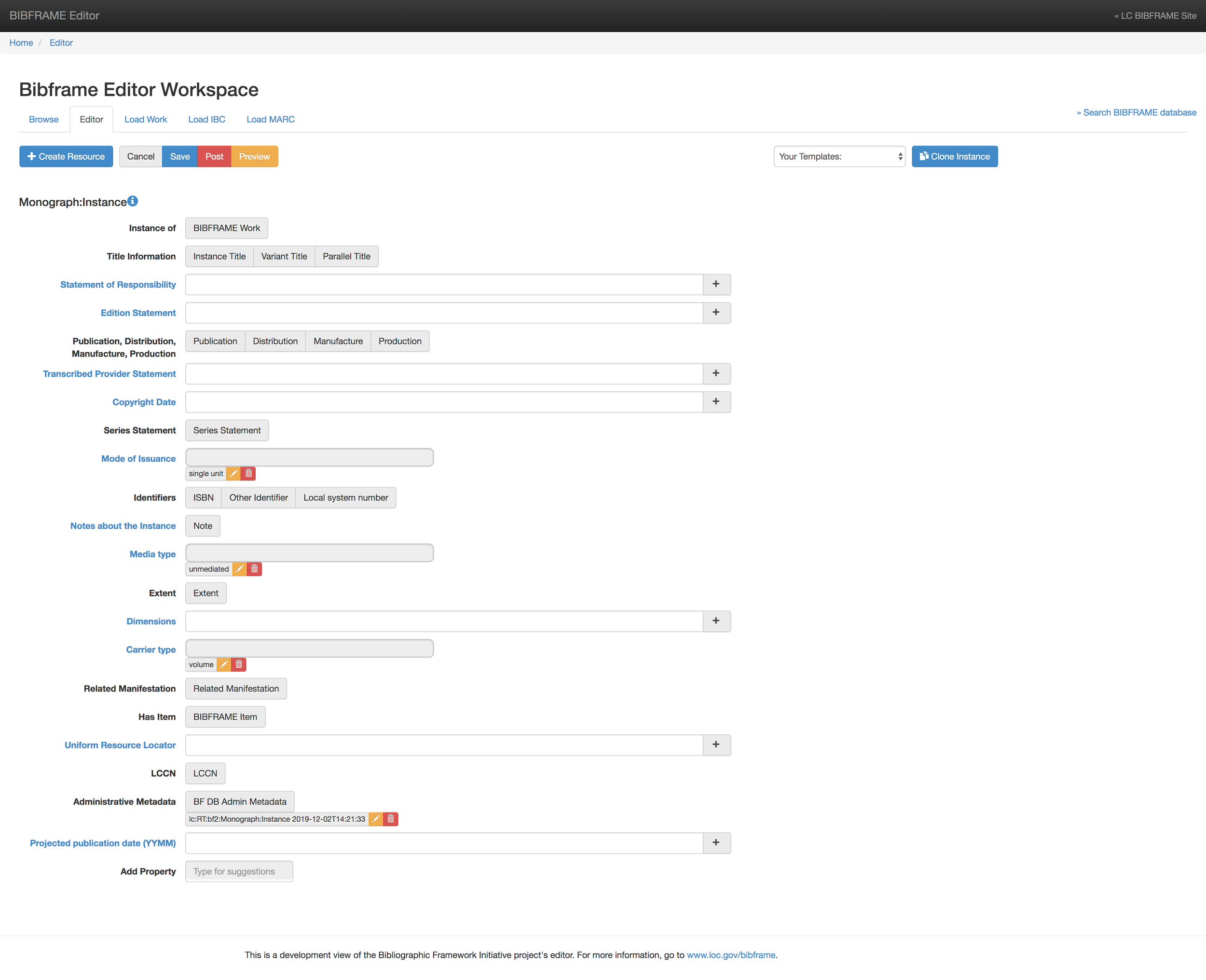The image size is (1206, 980).
Task: Add Statement of Responsibility with plus button
Action: tap(716, 285)
